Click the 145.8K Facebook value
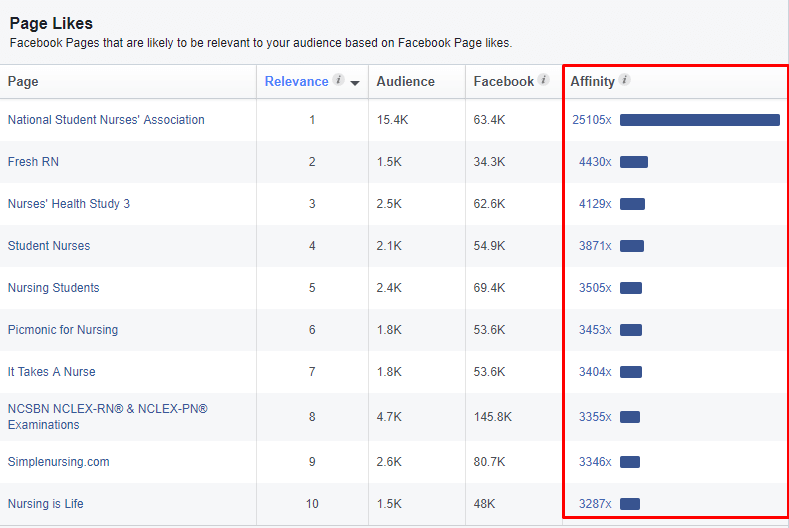The image size is (789, 528). (x=493, y=417)
